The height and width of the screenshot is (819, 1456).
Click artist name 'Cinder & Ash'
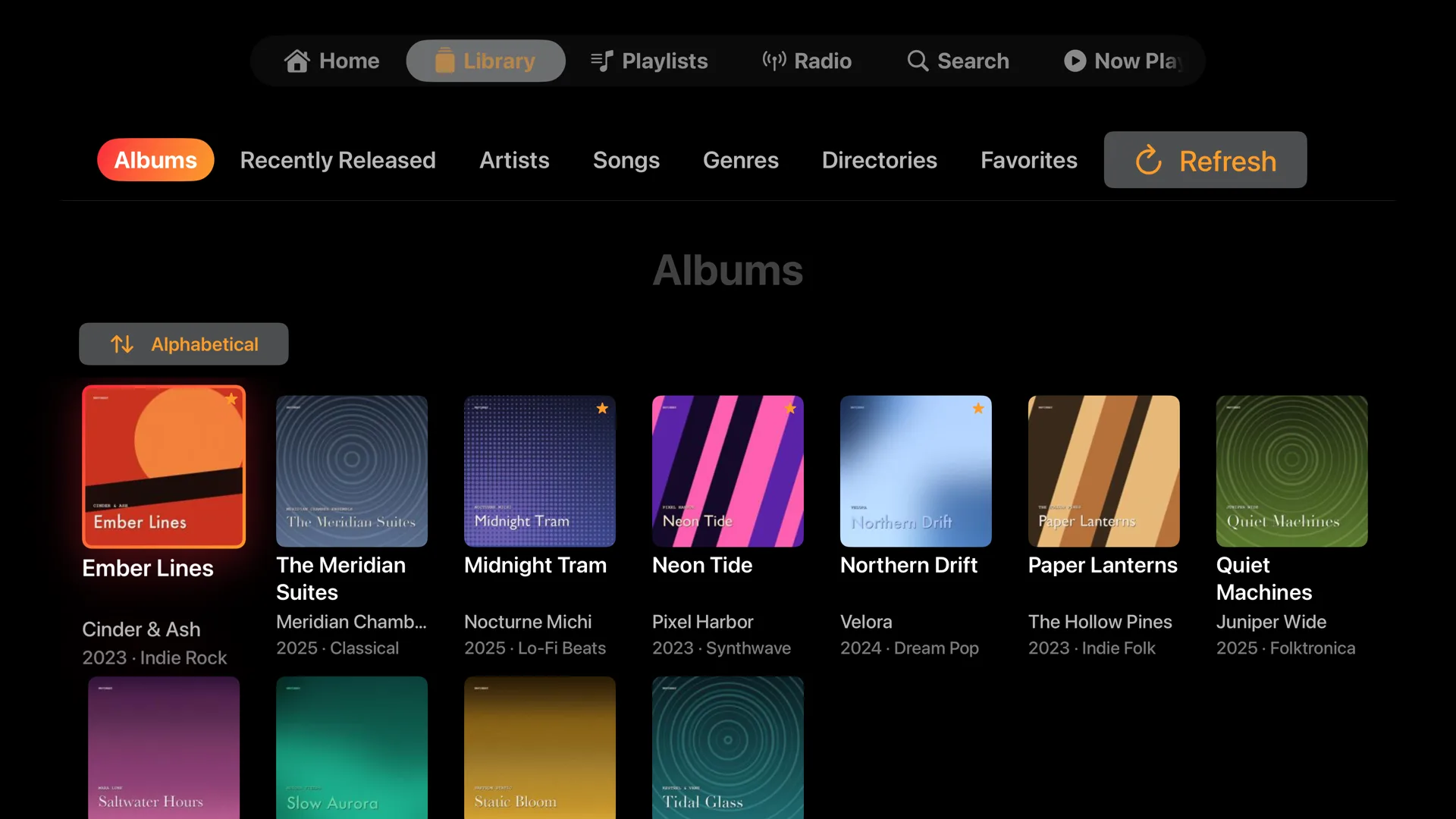click(141, 629)
